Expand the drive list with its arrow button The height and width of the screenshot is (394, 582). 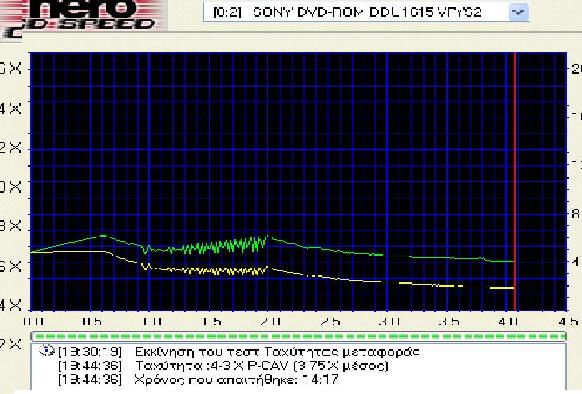coord(518,12)
